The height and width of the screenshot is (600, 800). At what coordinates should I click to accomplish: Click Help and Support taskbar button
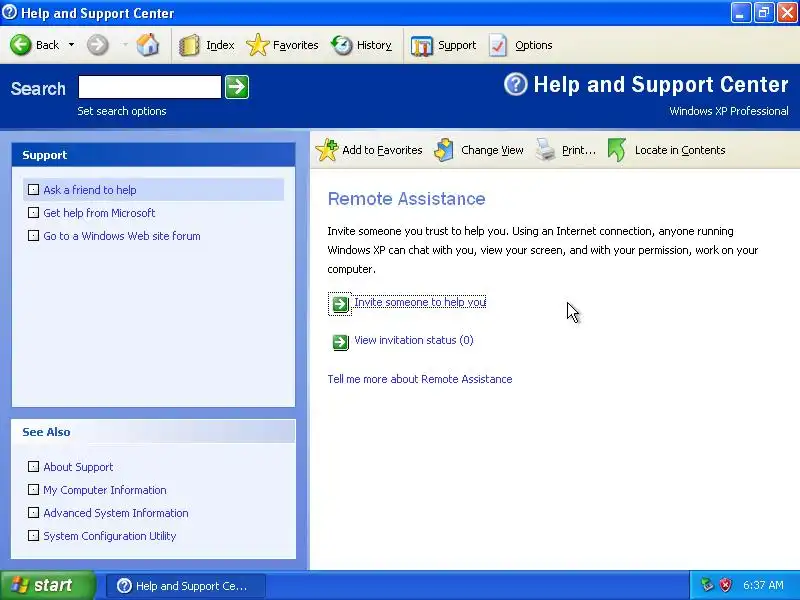click(186, 586)
